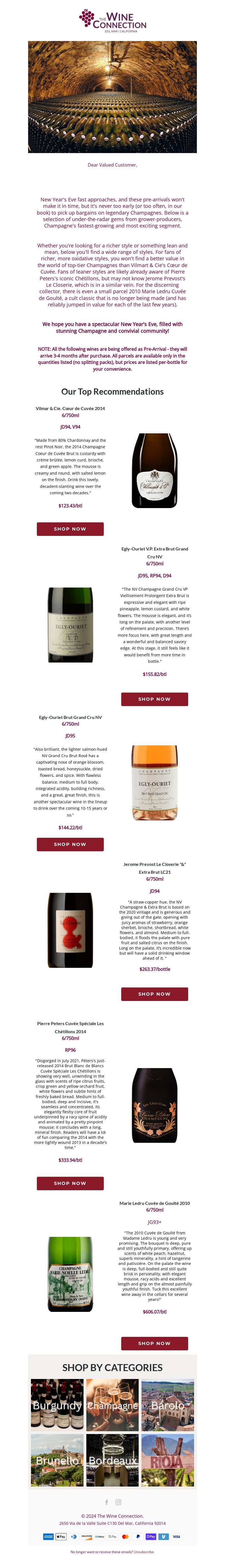225x1568 pixels.
Task: Click the Shop Pay payment icon
Action: [x=151, y=1536]
